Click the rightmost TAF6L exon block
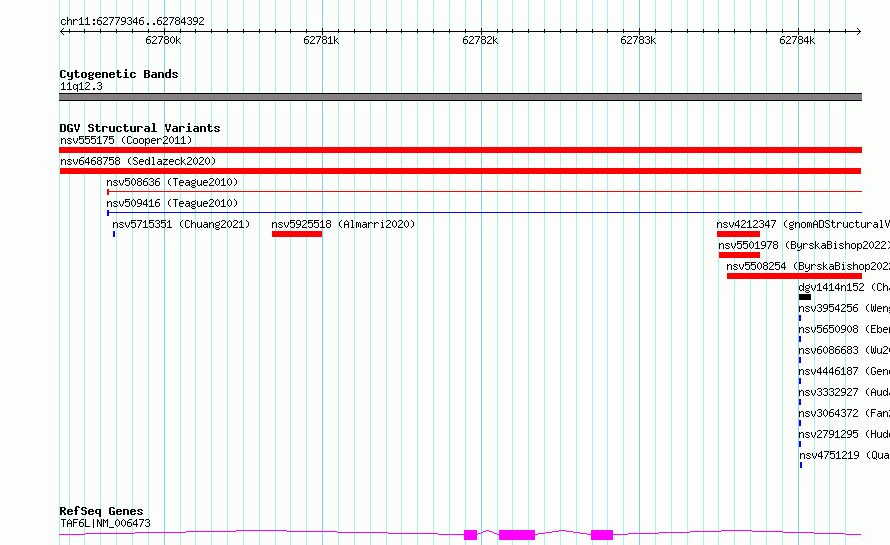890x545 pixels. click(x=602, y=535)
